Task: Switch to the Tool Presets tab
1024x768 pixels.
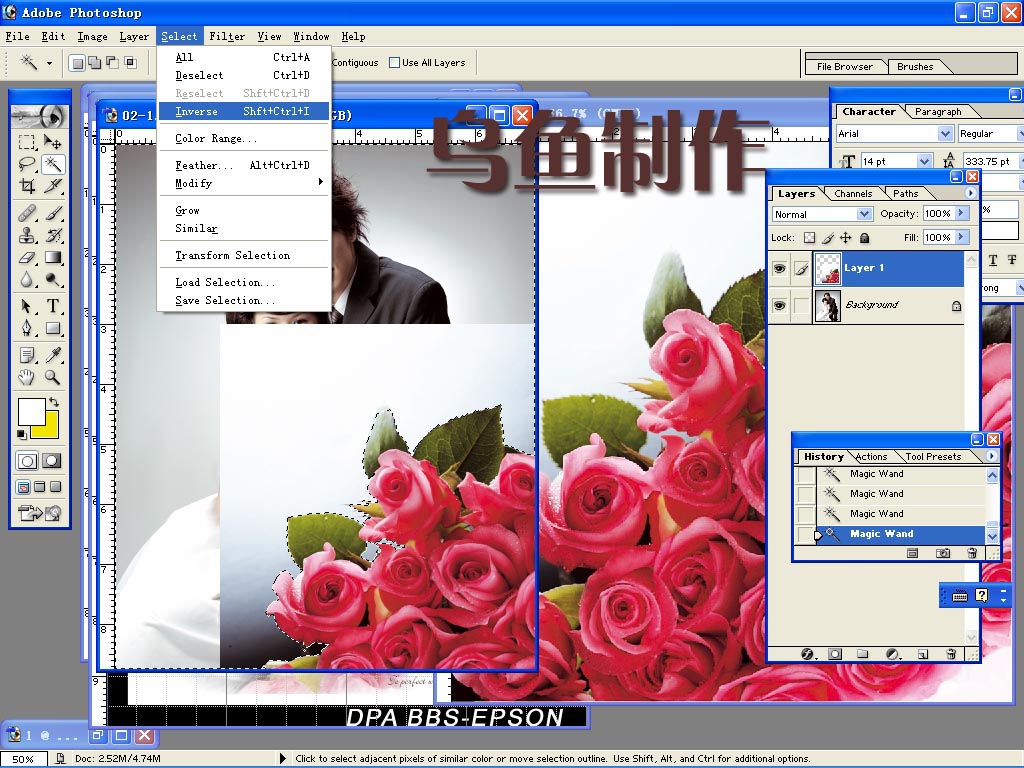Action: pos(933,457)
